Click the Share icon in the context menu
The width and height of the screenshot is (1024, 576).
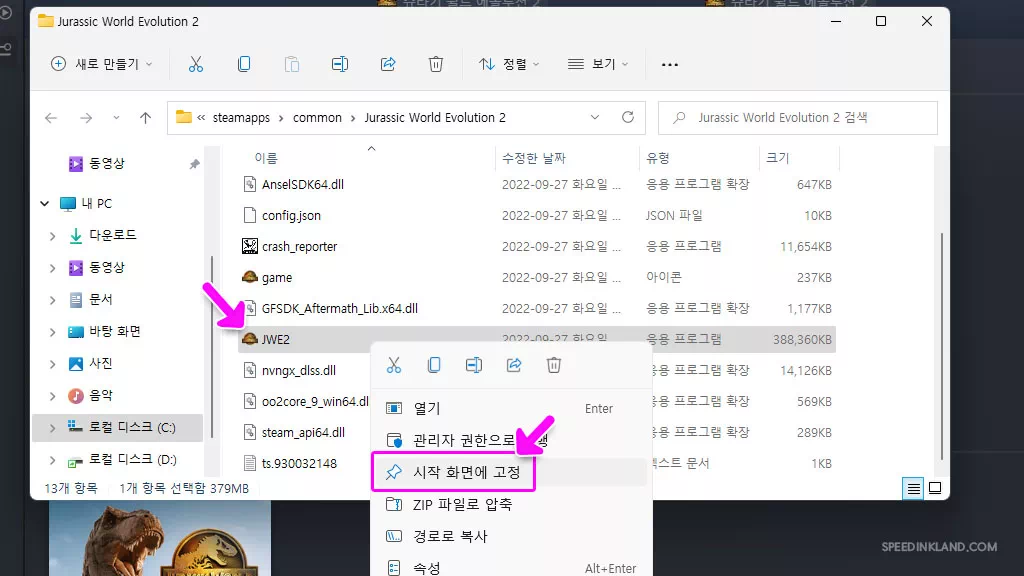pos(514,365)
